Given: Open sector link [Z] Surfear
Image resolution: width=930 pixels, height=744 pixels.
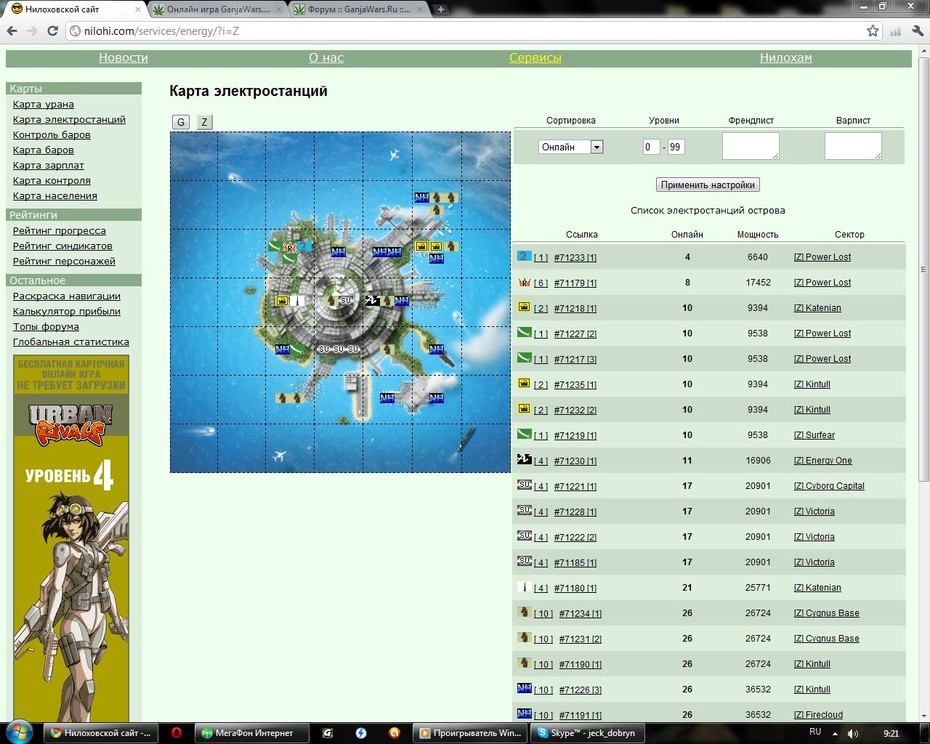Looking at the screenshot, I should 814,435.
